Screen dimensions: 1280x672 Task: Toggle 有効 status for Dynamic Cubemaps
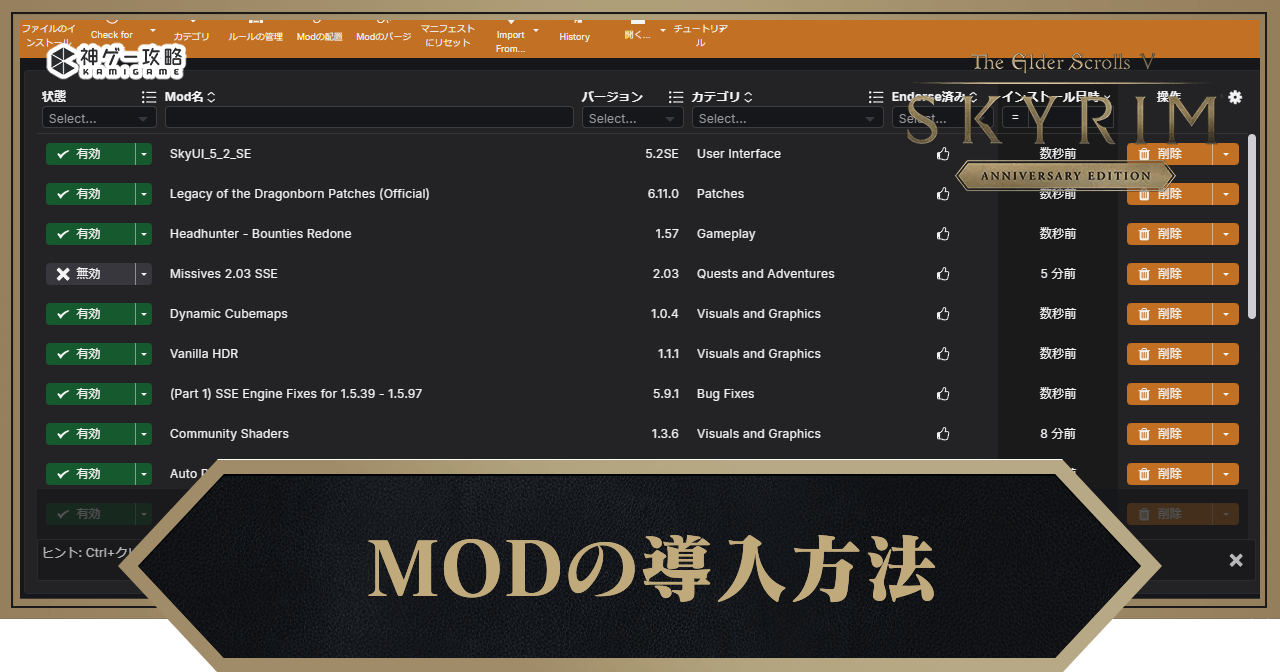(x=90, y=314)
